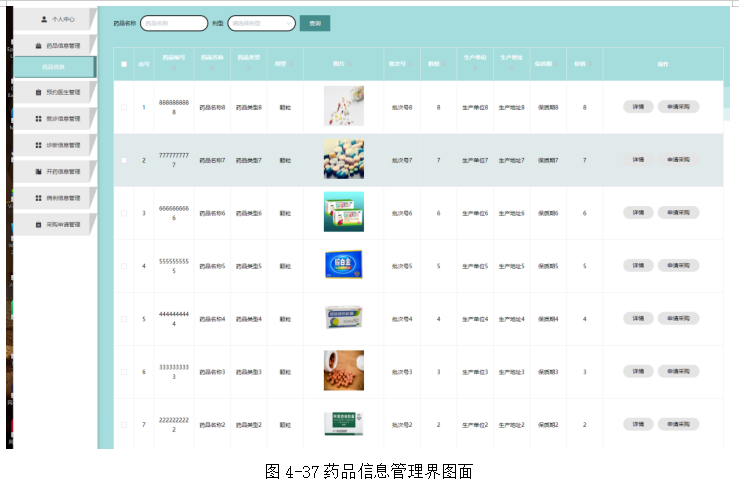Click 详情 button for row 1
The width and height of the screenshot is (739, 486).
coord(638,107)
